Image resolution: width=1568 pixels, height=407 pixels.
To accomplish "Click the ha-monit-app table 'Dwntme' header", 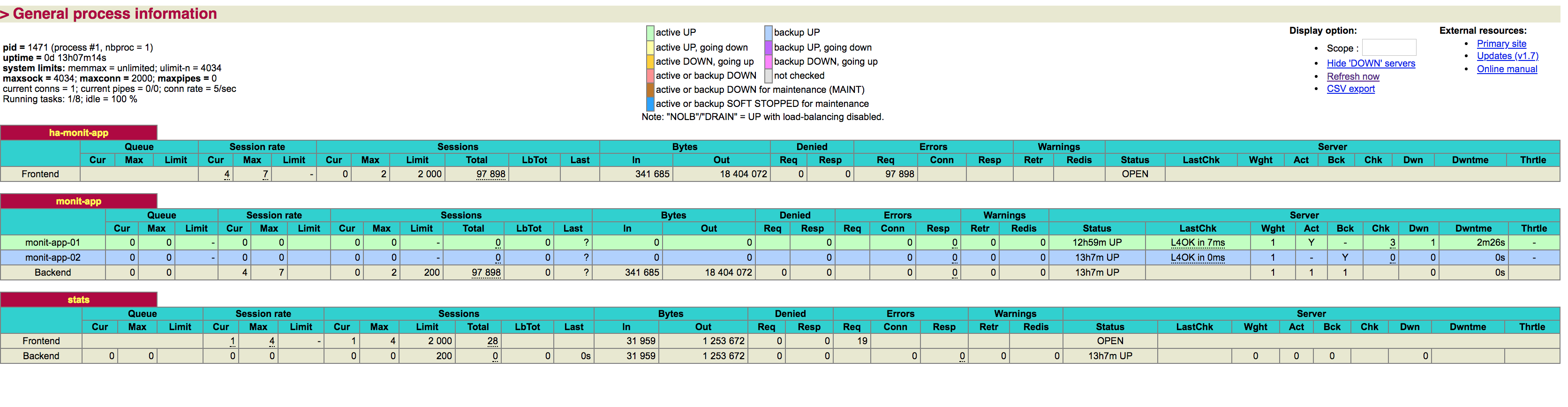I will coord(1470,160).
